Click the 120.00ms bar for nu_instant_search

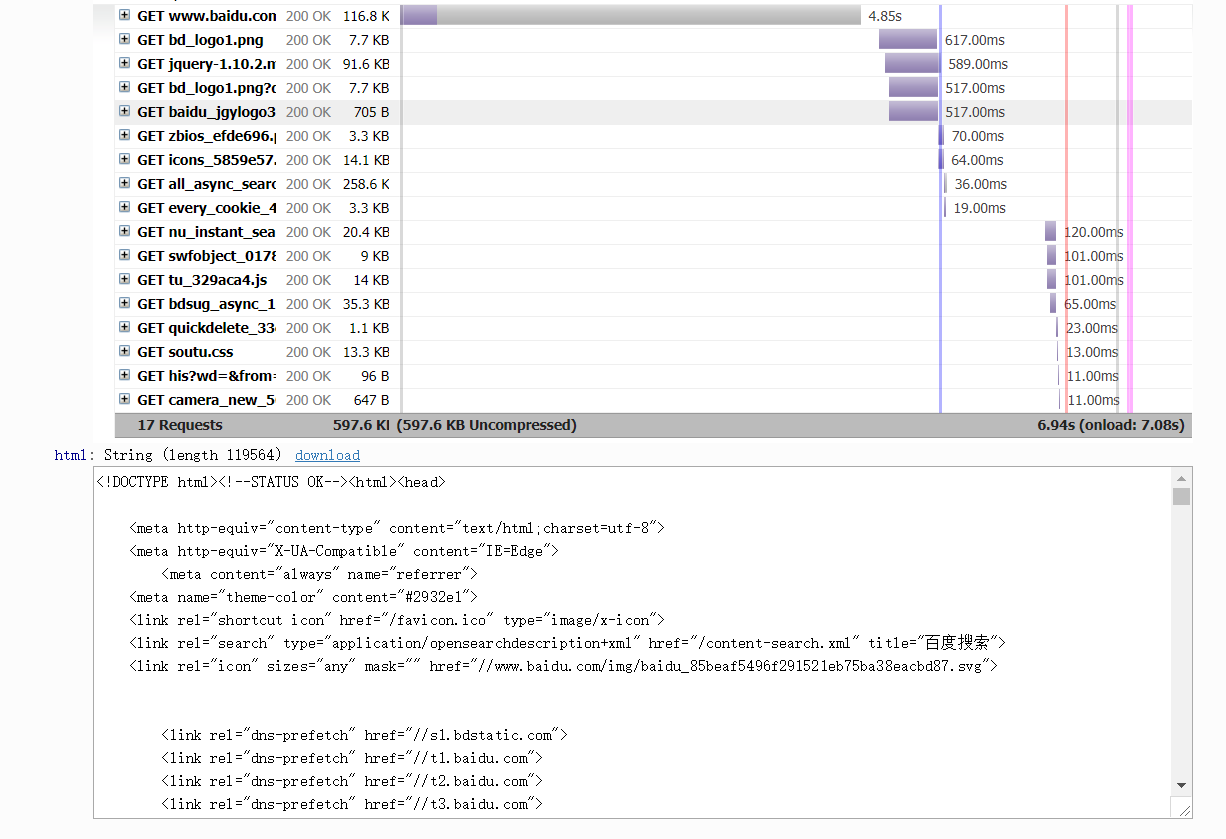pos(1050,232)
